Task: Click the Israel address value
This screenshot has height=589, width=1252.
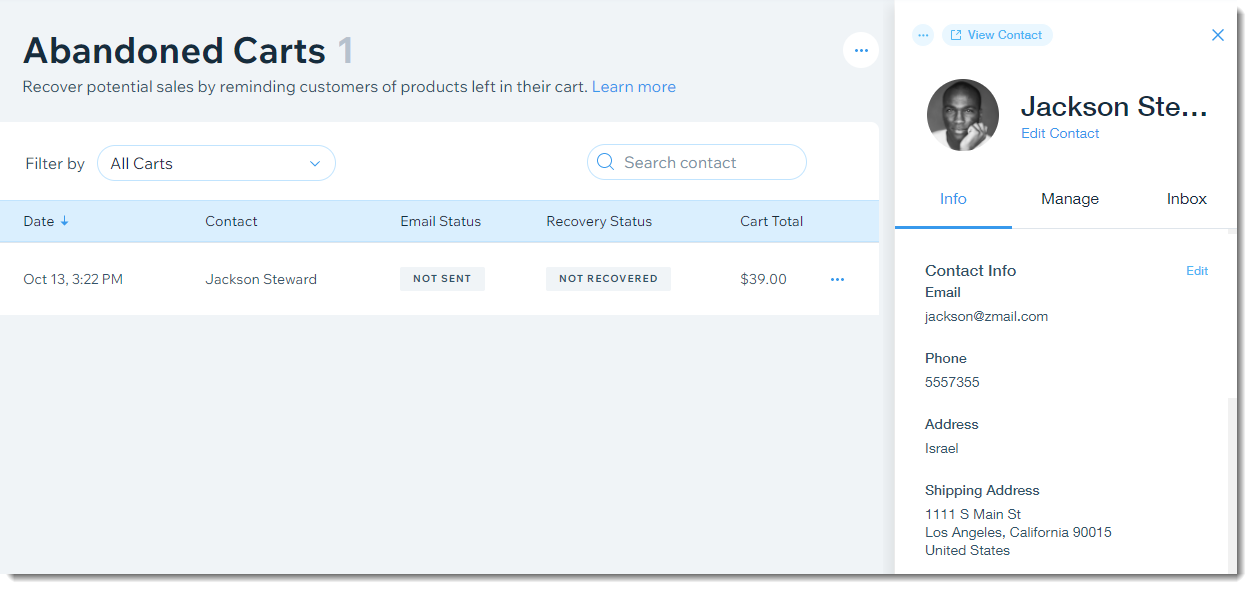Action: [x=942, y=448]
